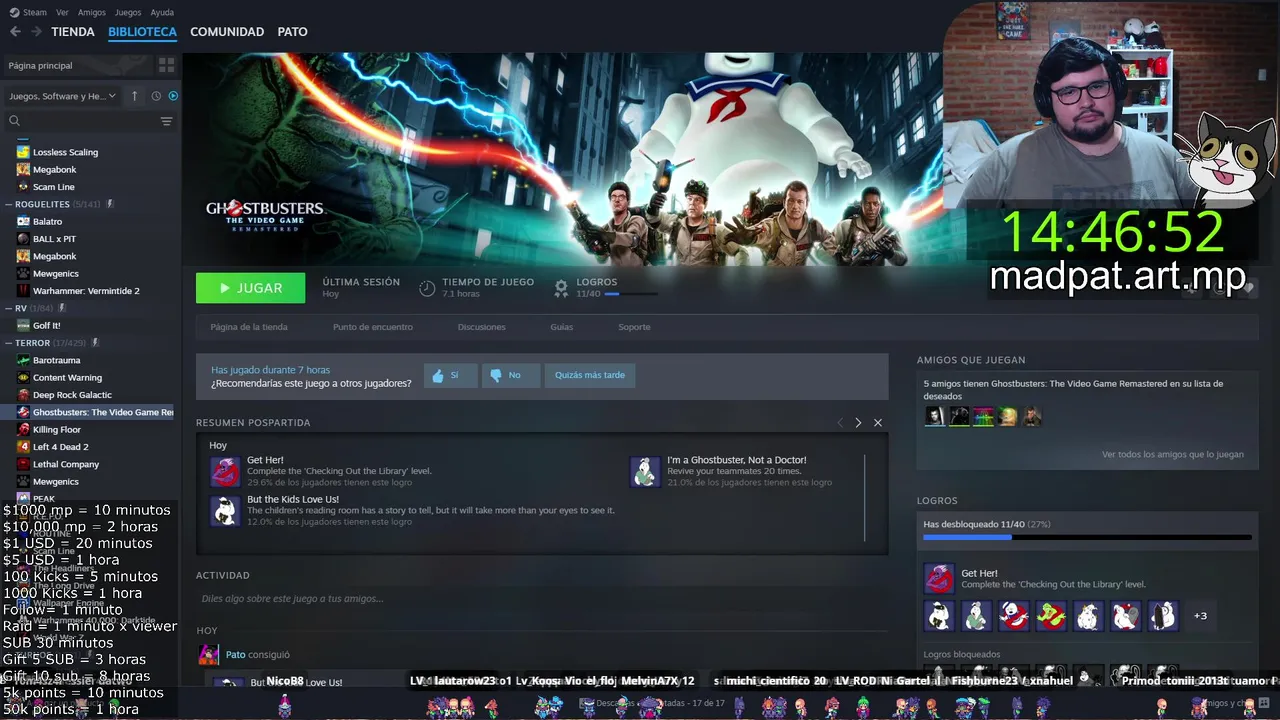Click the play time clock icon

point(427,288)
